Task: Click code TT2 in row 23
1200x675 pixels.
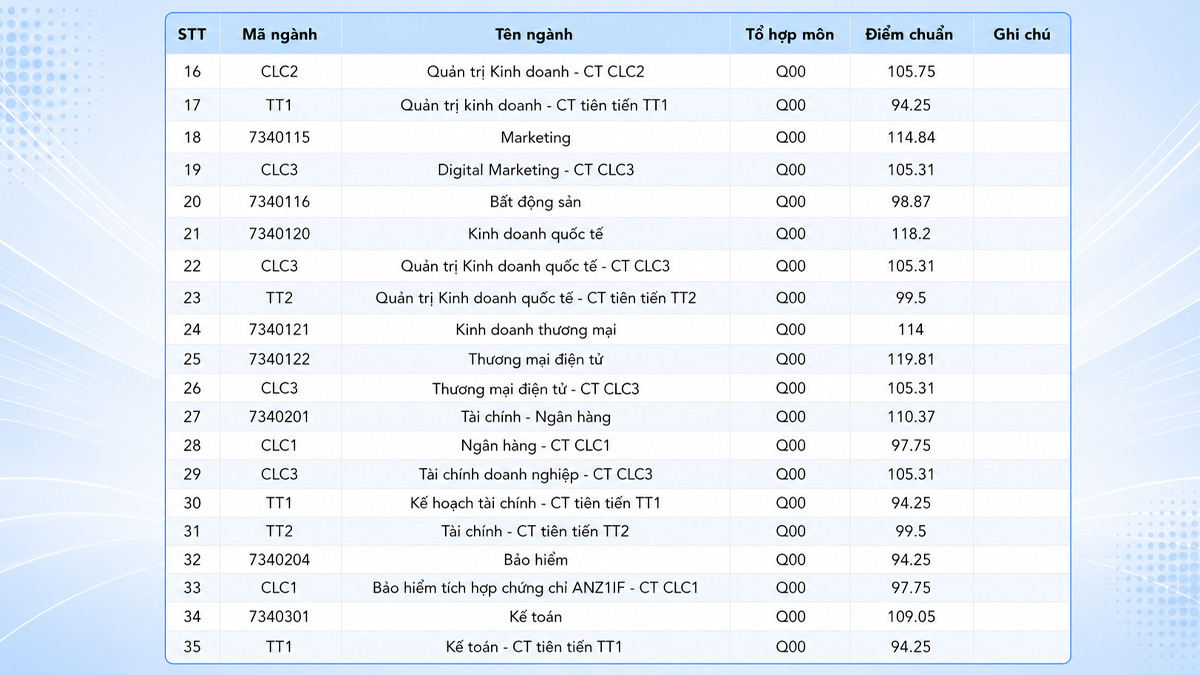Action: [280, 298]
